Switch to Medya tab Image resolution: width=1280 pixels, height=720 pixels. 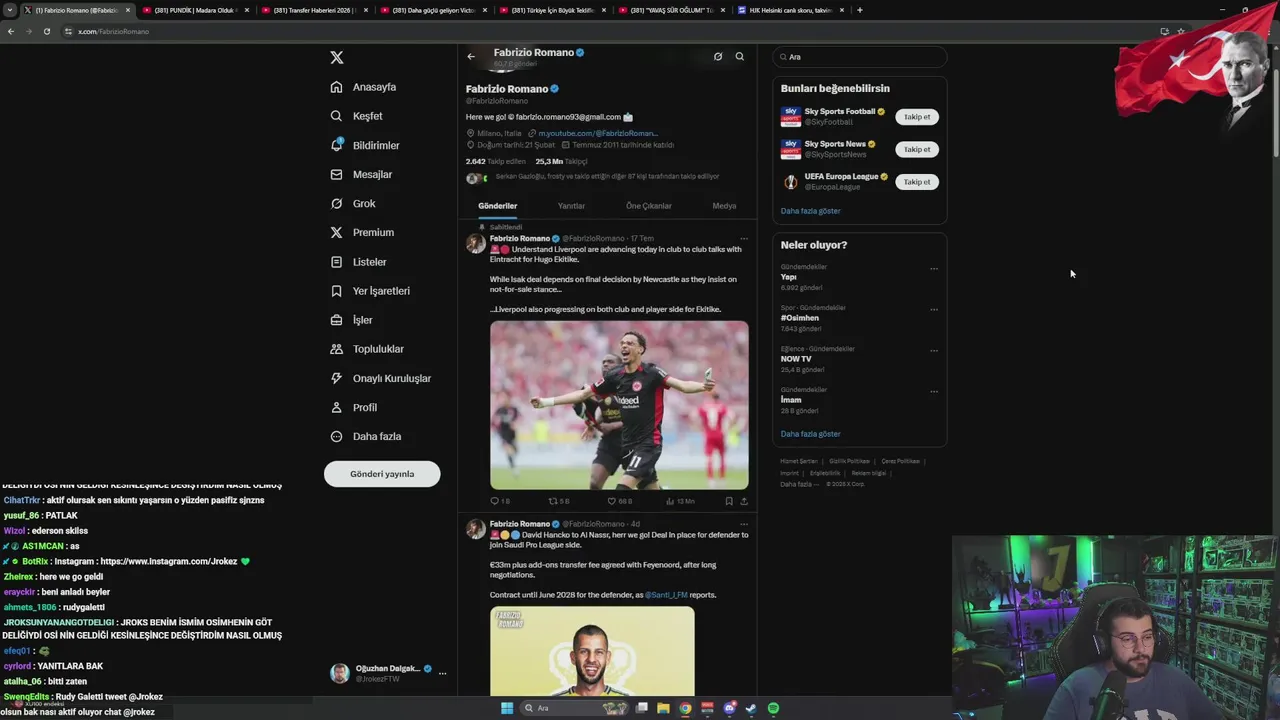724,206
